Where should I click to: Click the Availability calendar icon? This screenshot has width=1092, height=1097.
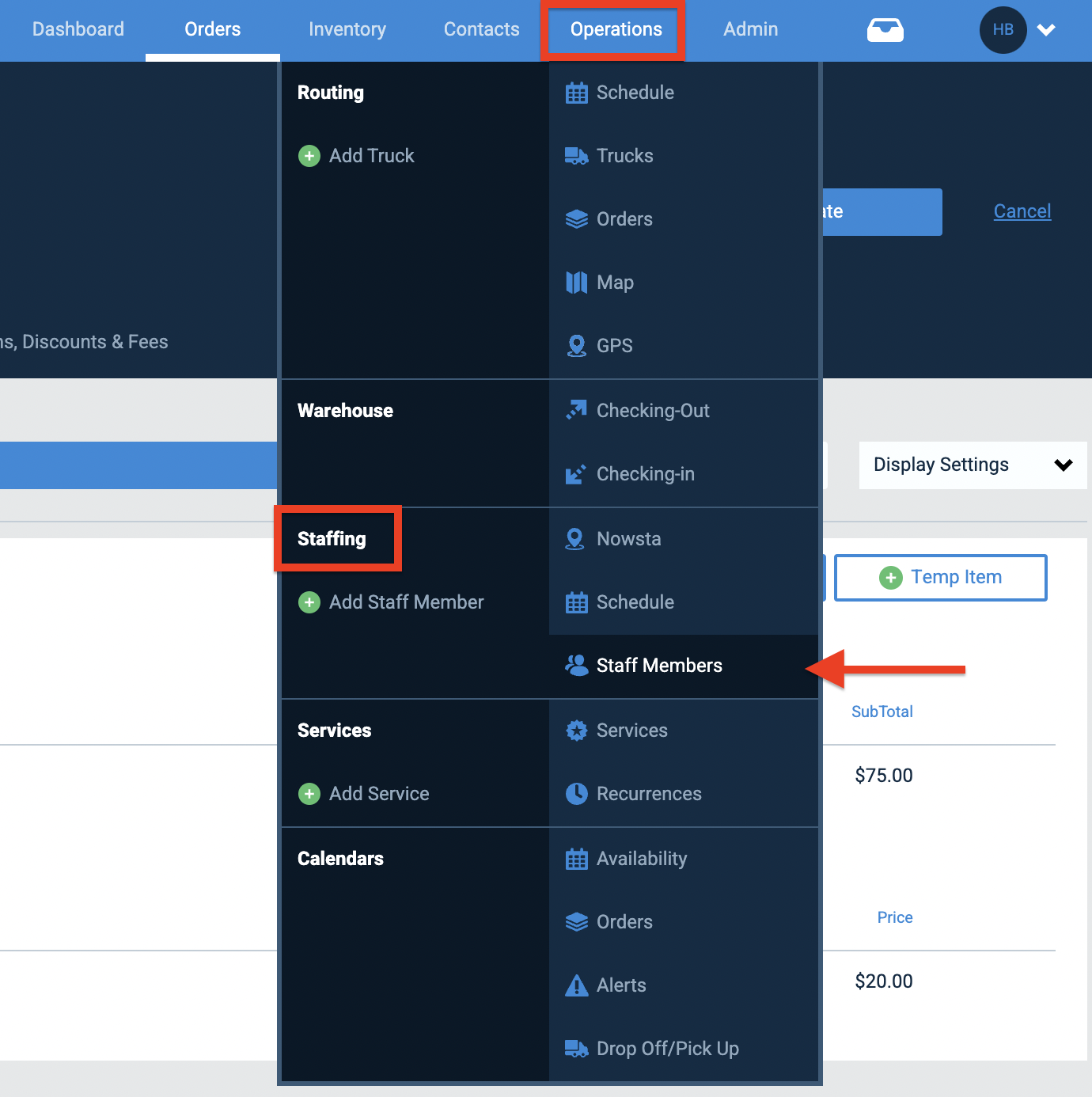point(576,859)
